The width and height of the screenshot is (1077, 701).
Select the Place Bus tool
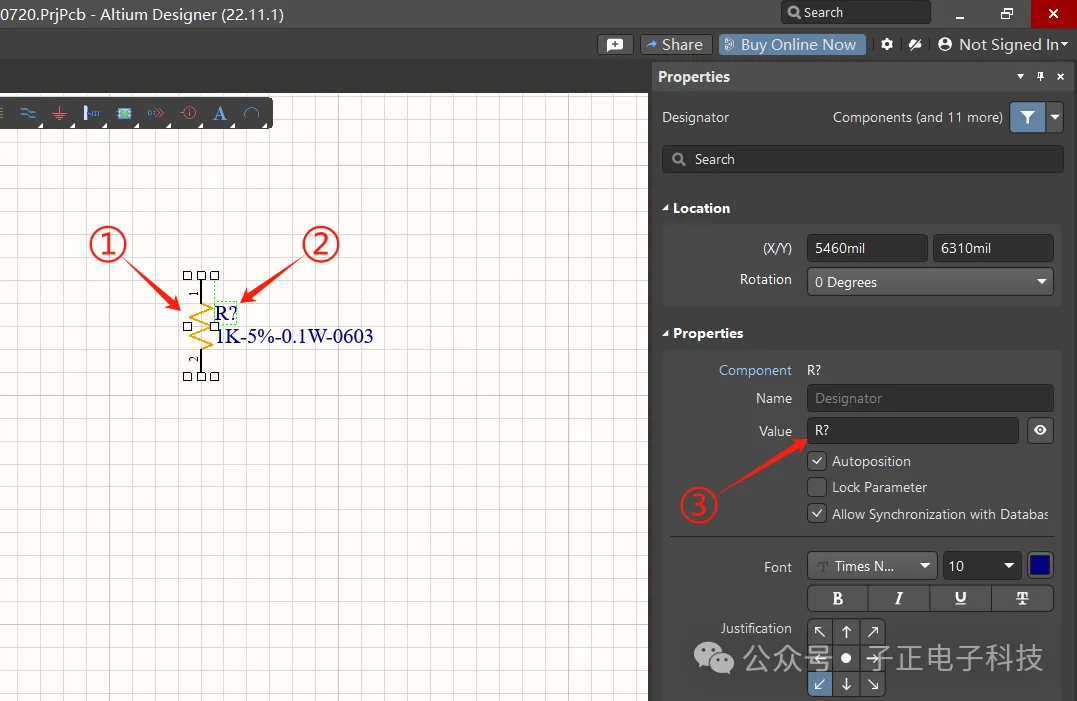[x=28, y=113]
